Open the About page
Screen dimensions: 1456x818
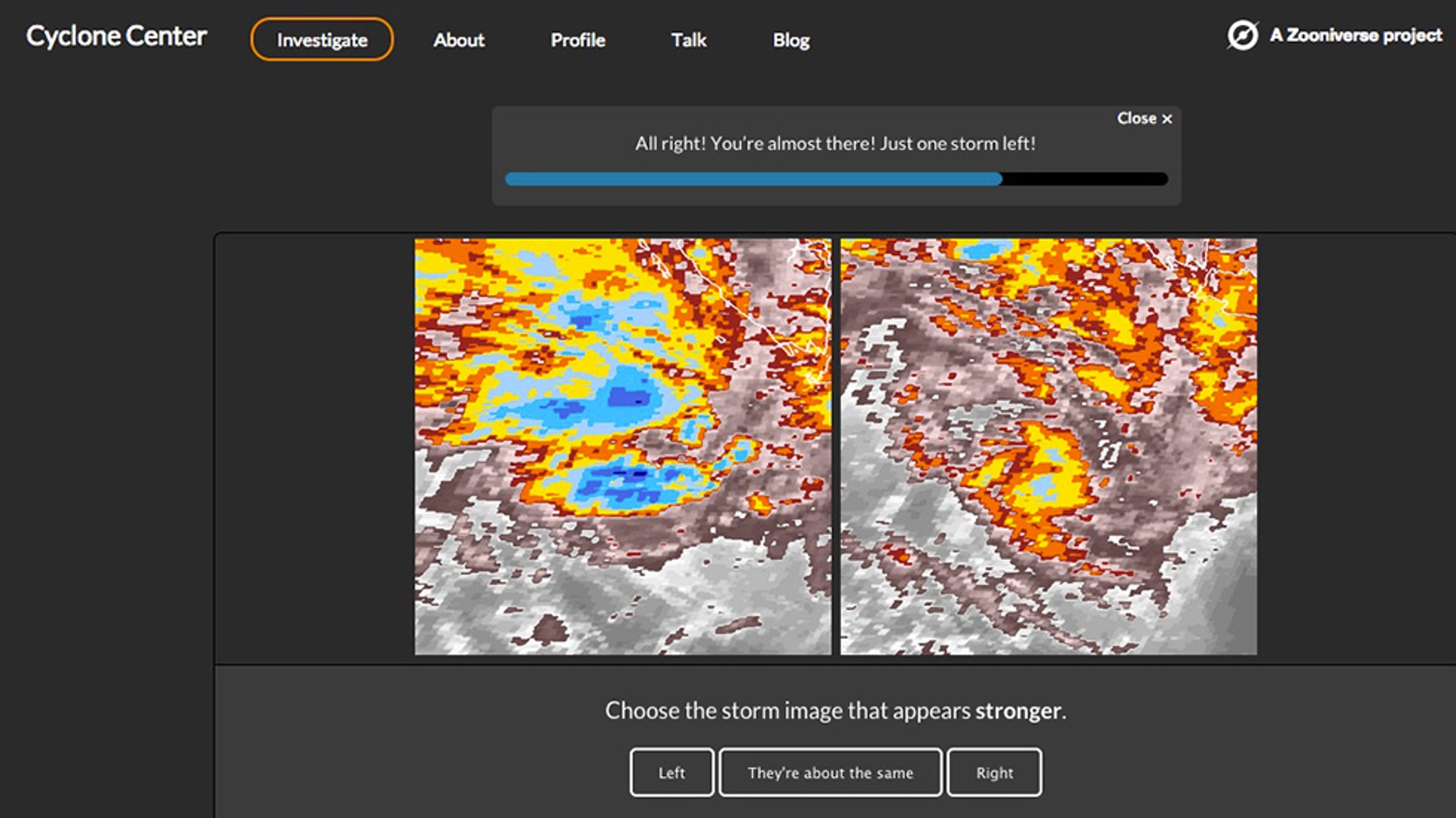tap(459, 40)
